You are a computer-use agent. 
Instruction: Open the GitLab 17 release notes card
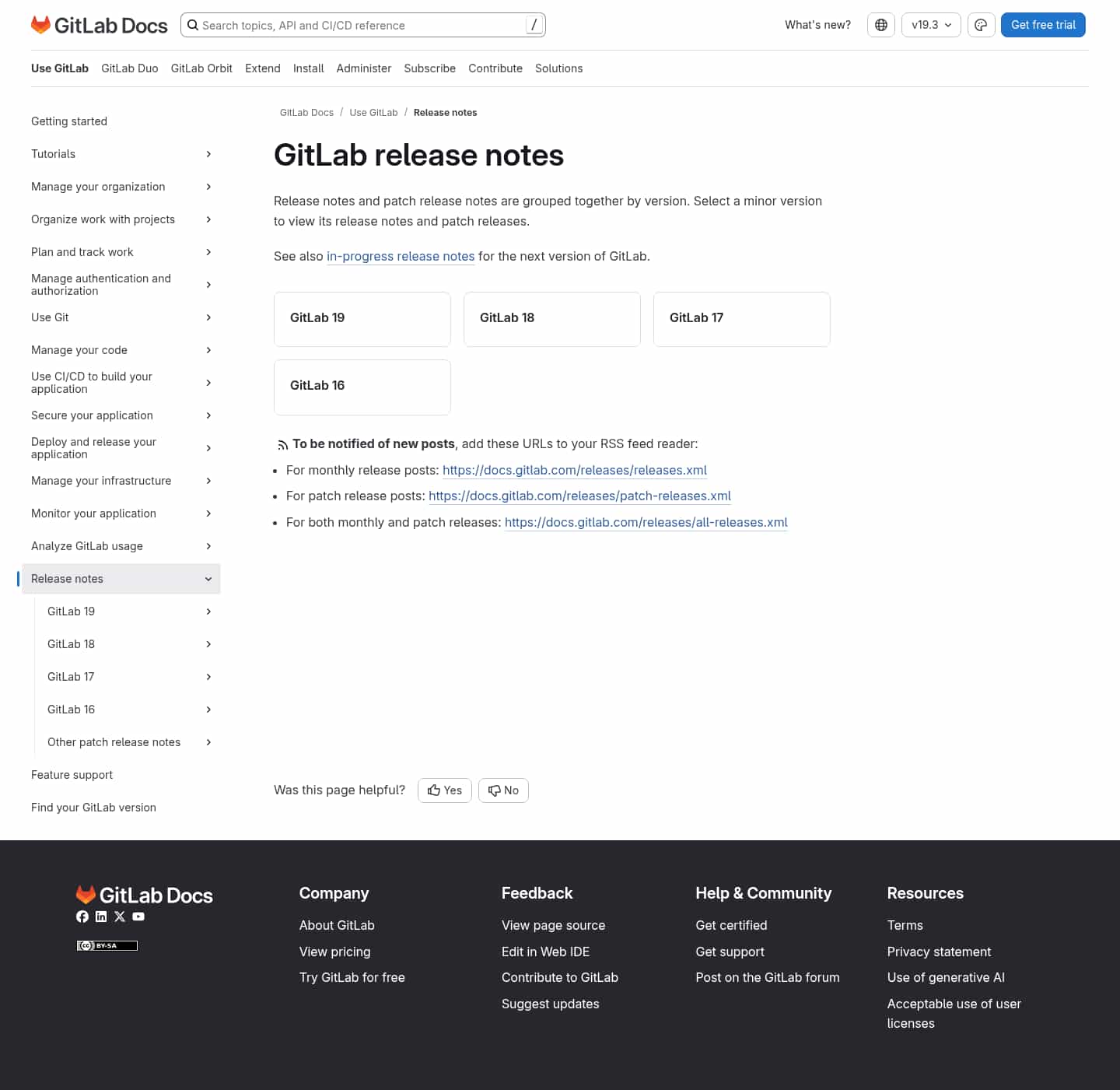click(742, 319)
